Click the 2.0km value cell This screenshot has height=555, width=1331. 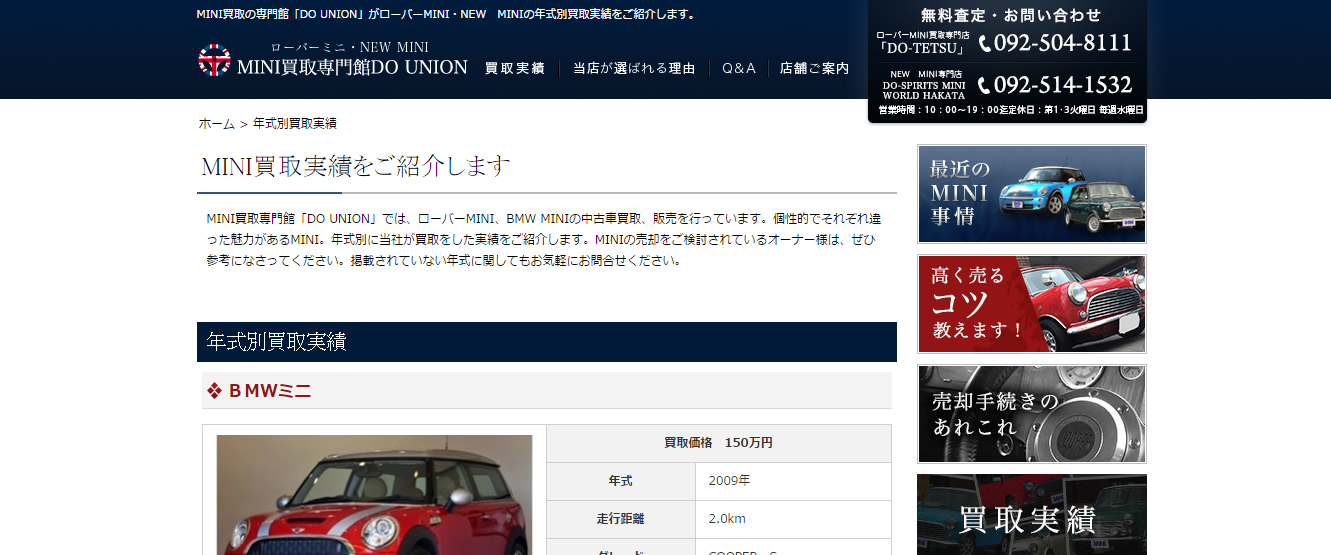click(x=793, y=519)
